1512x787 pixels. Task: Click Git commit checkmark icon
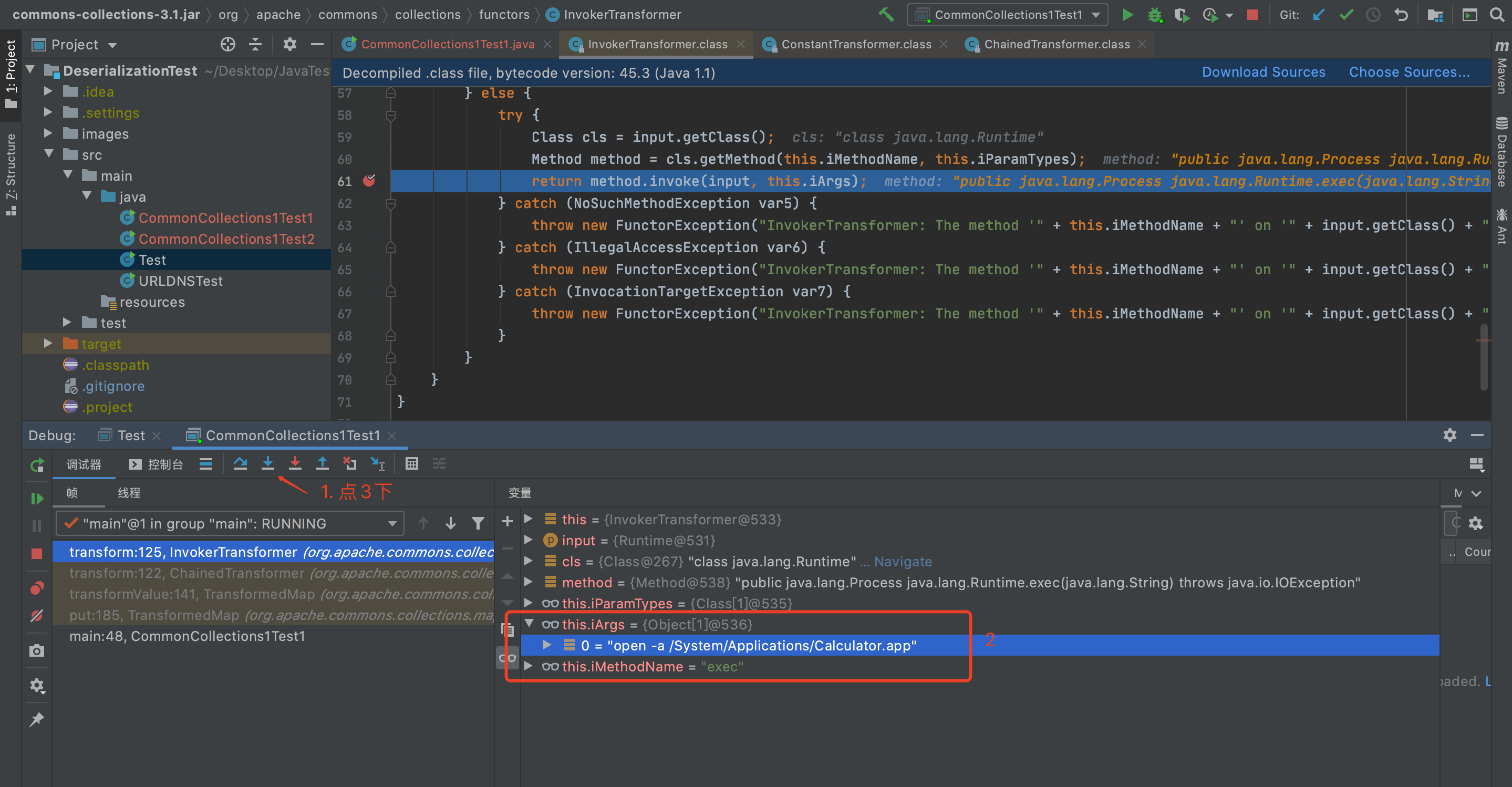pos(1346,15)
